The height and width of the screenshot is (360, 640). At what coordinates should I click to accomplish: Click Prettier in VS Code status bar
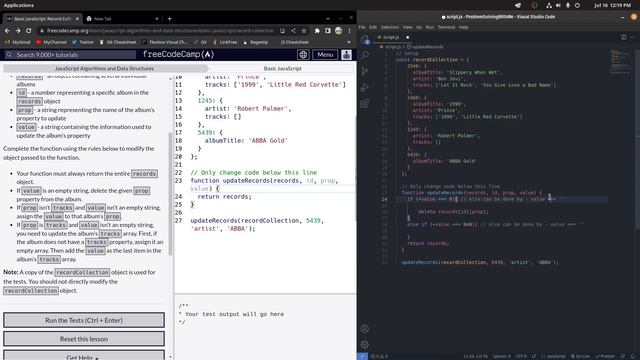[x=605, y=356]
